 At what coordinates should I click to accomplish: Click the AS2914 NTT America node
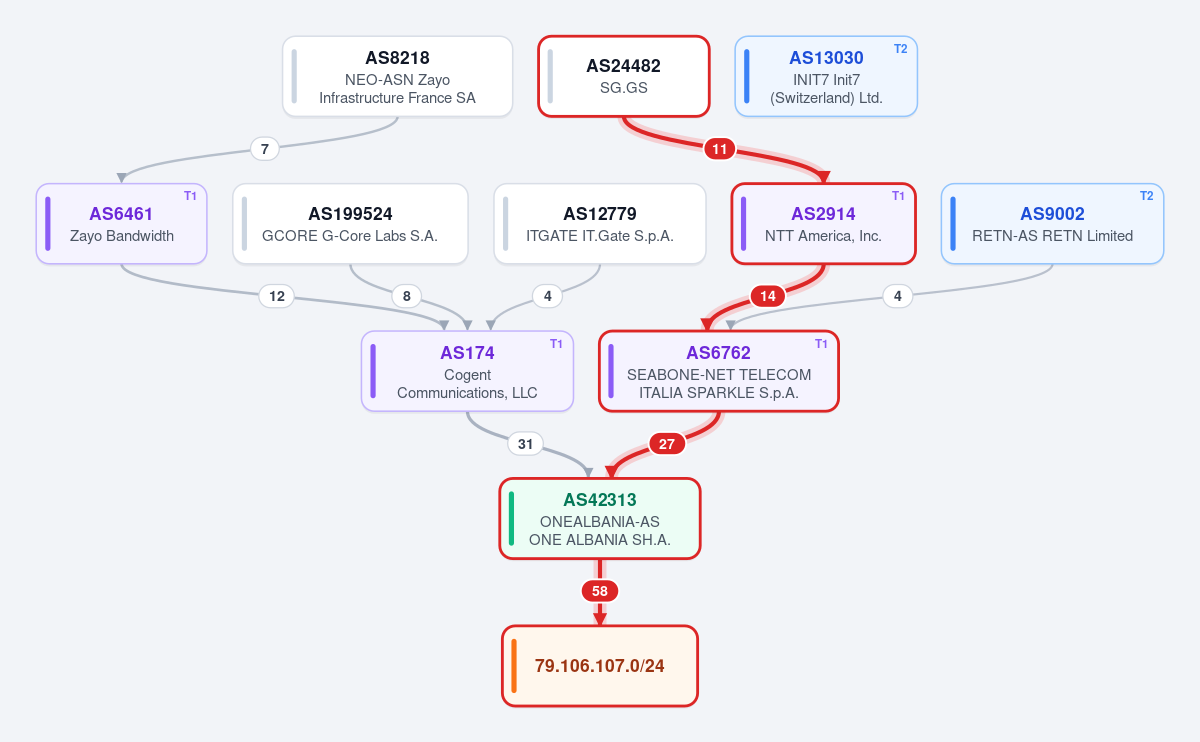pos(823,224)
